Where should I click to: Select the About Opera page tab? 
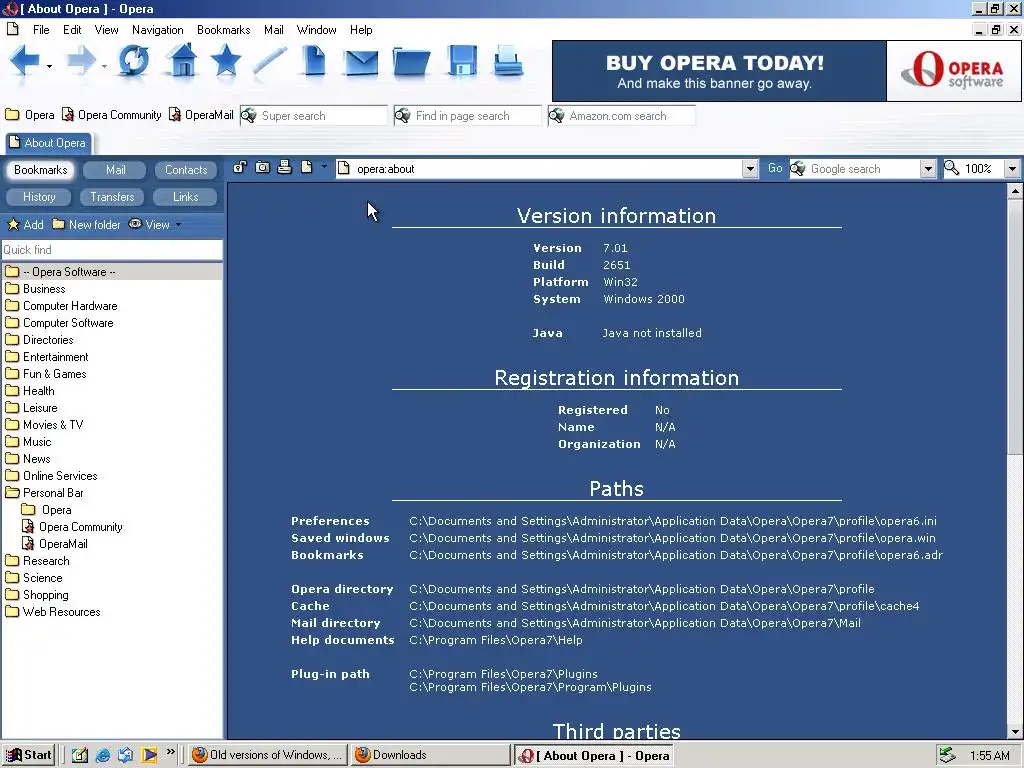coord(48,142)
